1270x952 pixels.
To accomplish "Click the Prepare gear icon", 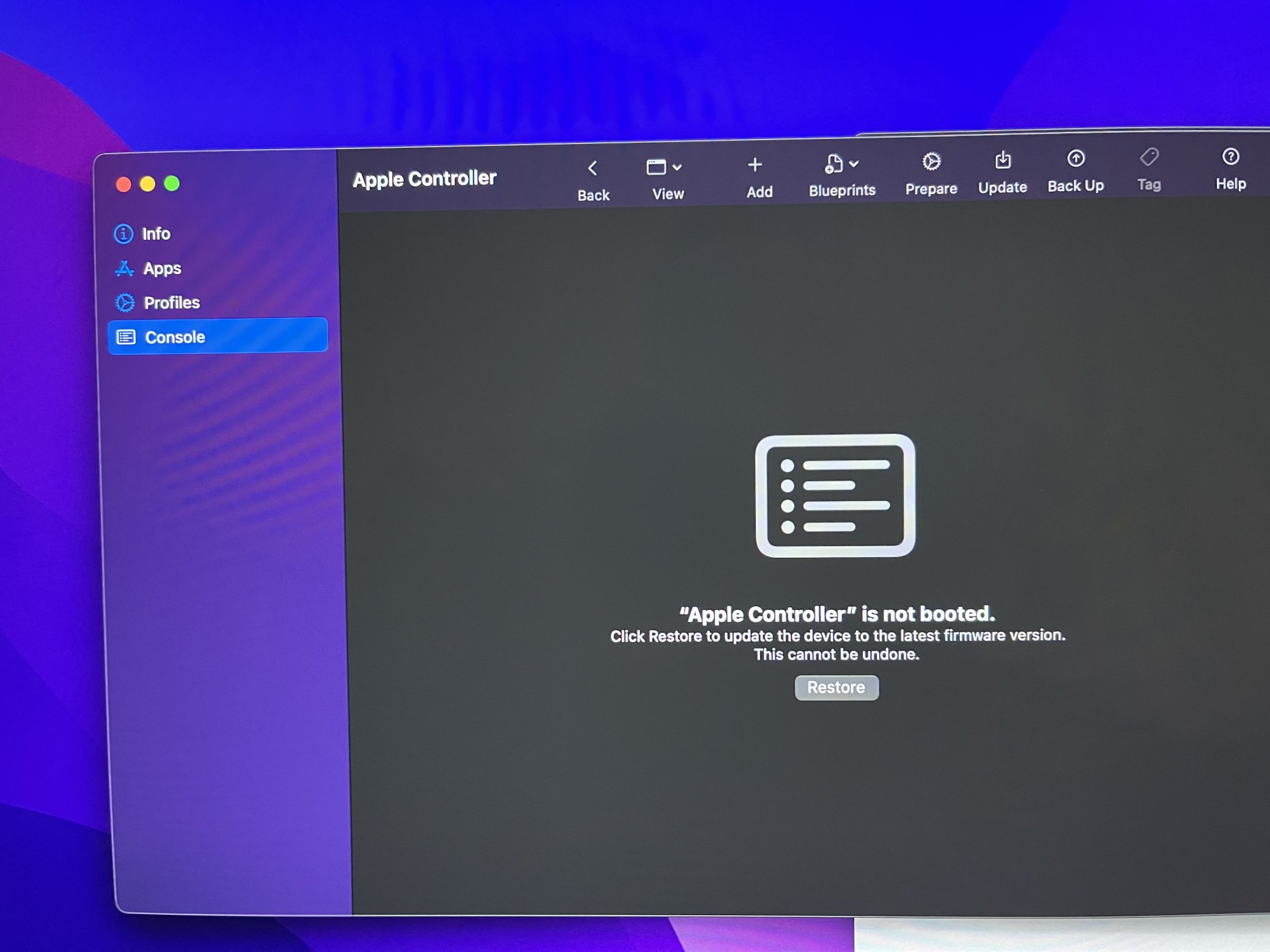I will point(931,162).
